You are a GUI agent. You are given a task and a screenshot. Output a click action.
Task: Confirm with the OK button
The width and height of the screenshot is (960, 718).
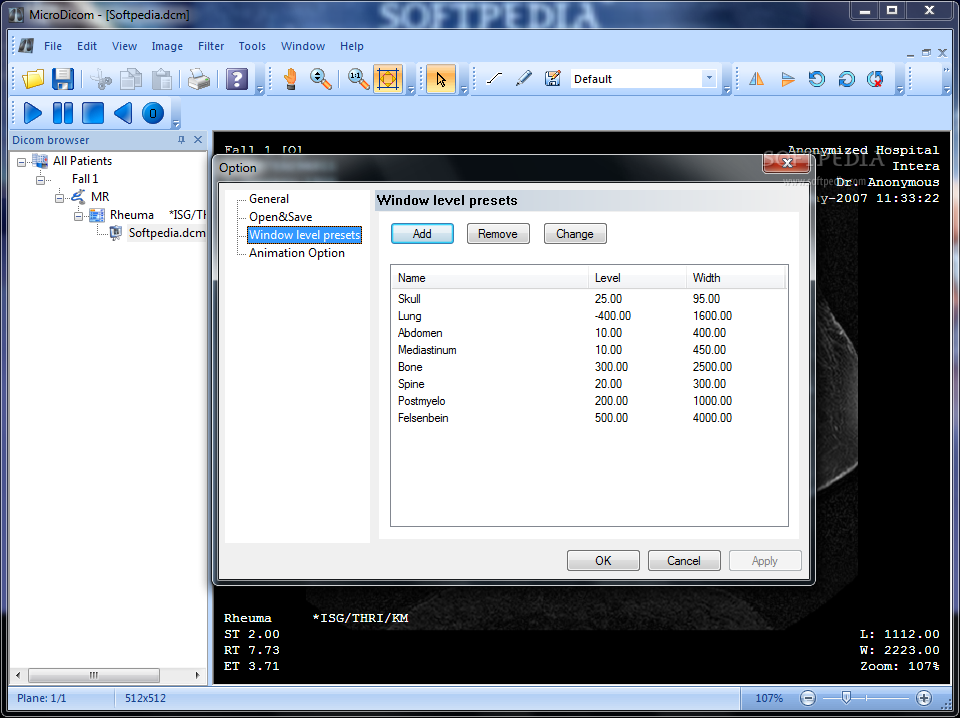(x=603, y=561)
